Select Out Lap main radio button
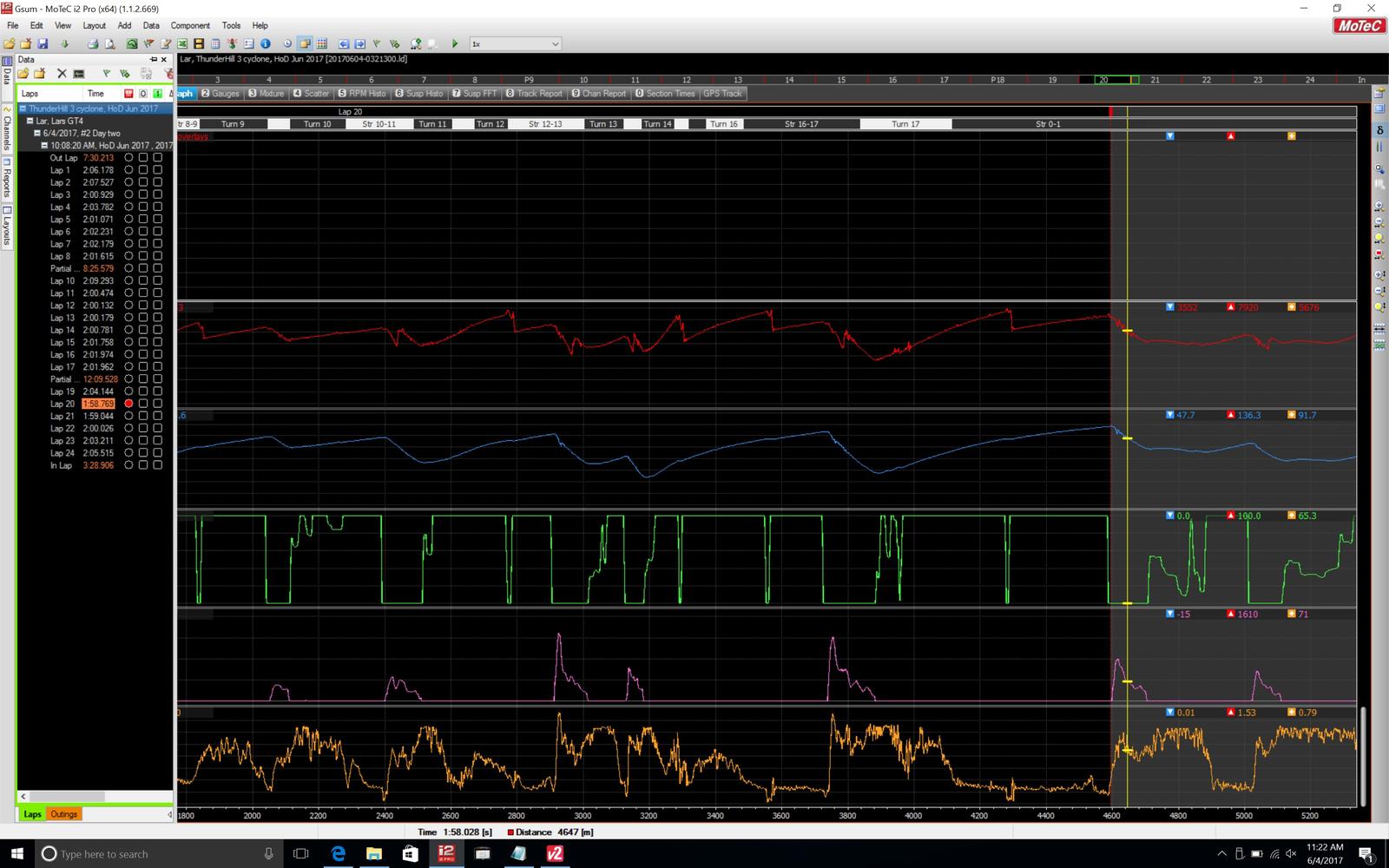Screen dimensions: 1389x868 click(128, 158)
